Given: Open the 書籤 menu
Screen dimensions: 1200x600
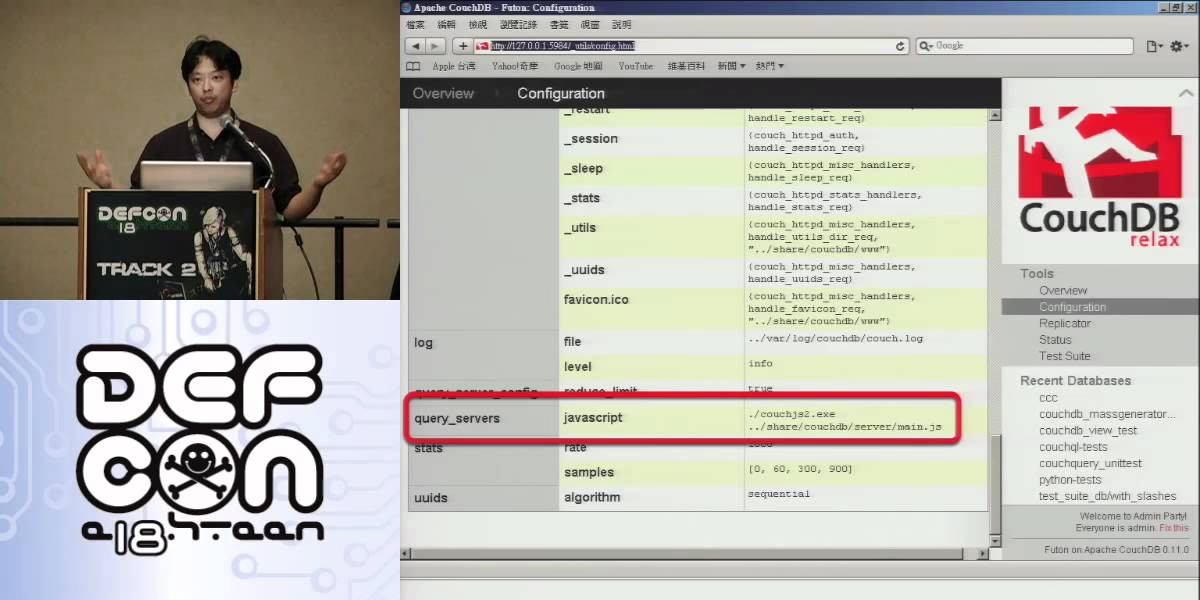Looking at the screenshot, I should (x=558, y=25).
